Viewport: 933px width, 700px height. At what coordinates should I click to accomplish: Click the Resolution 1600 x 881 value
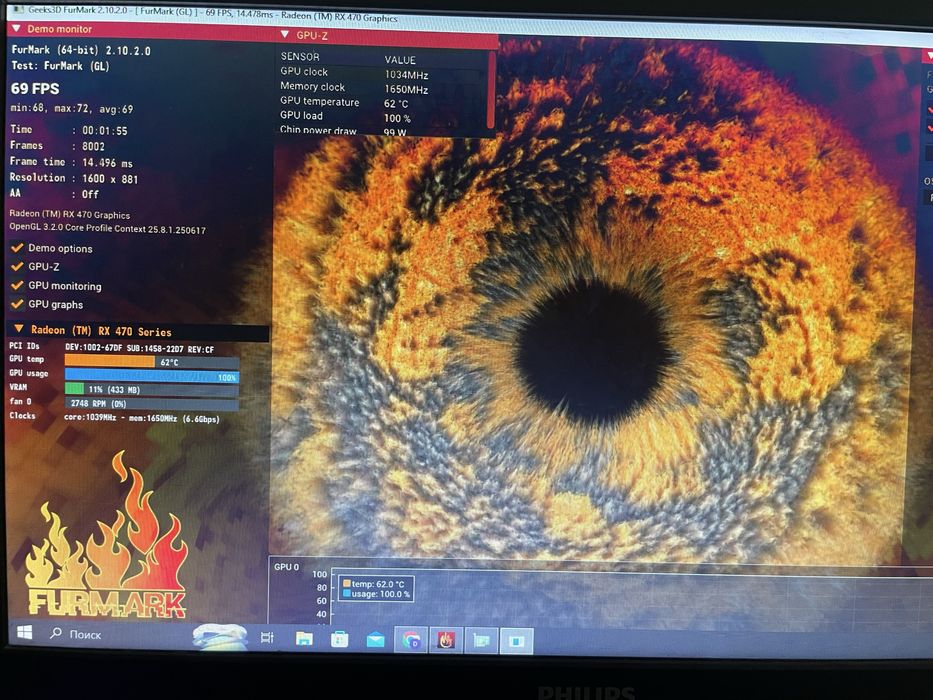tap(110, 179)
